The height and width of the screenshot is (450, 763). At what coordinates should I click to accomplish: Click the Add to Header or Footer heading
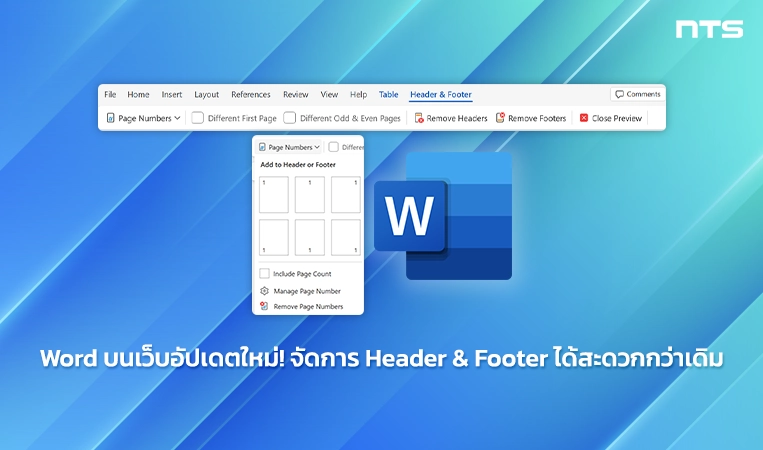pyautogui.click(x=298, y=164)
